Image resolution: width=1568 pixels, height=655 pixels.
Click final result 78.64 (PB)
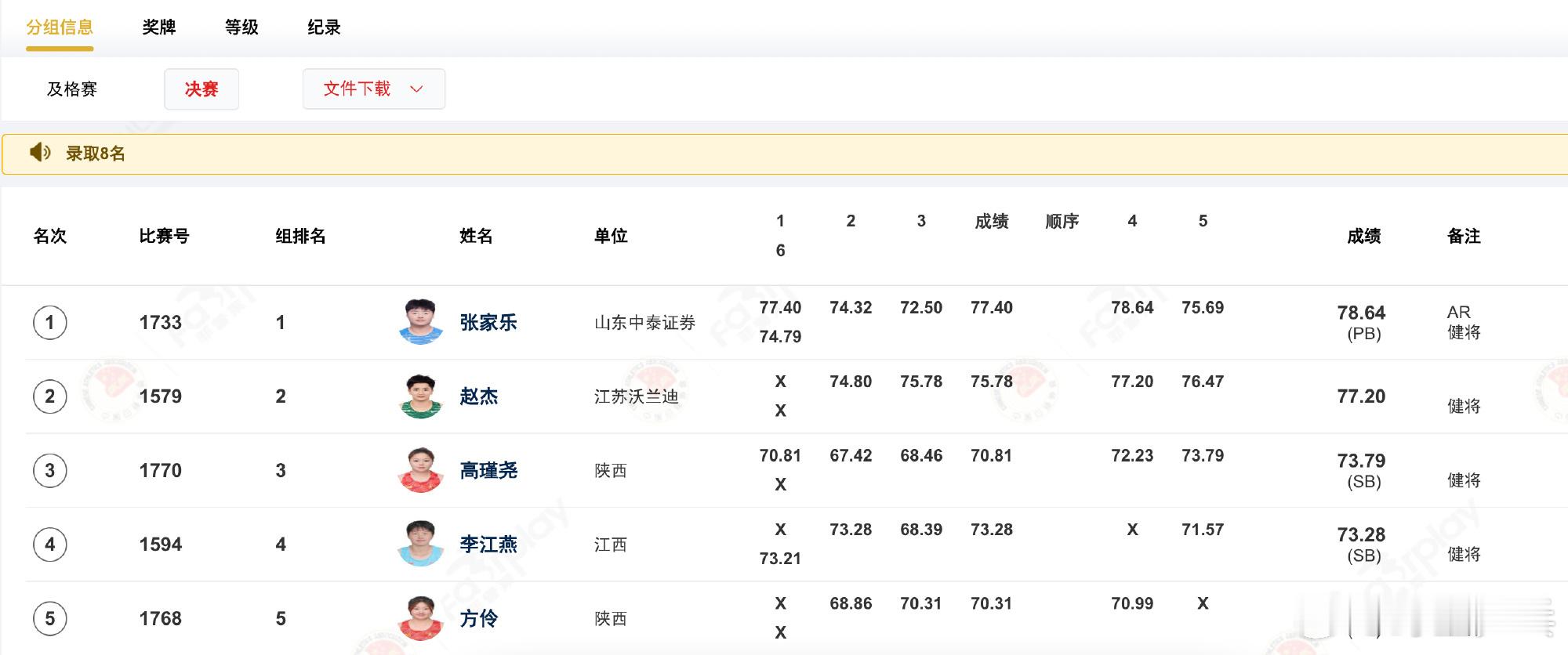click(x=1362, y=323)
